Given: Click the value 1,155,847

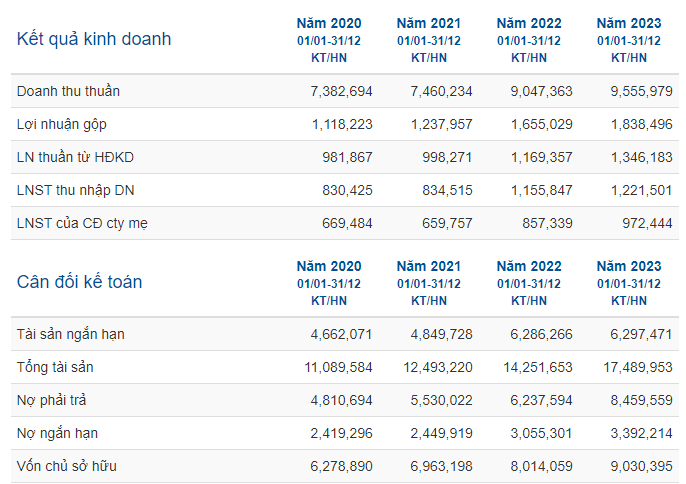Looking at the screenshot, I should [542, 190].
